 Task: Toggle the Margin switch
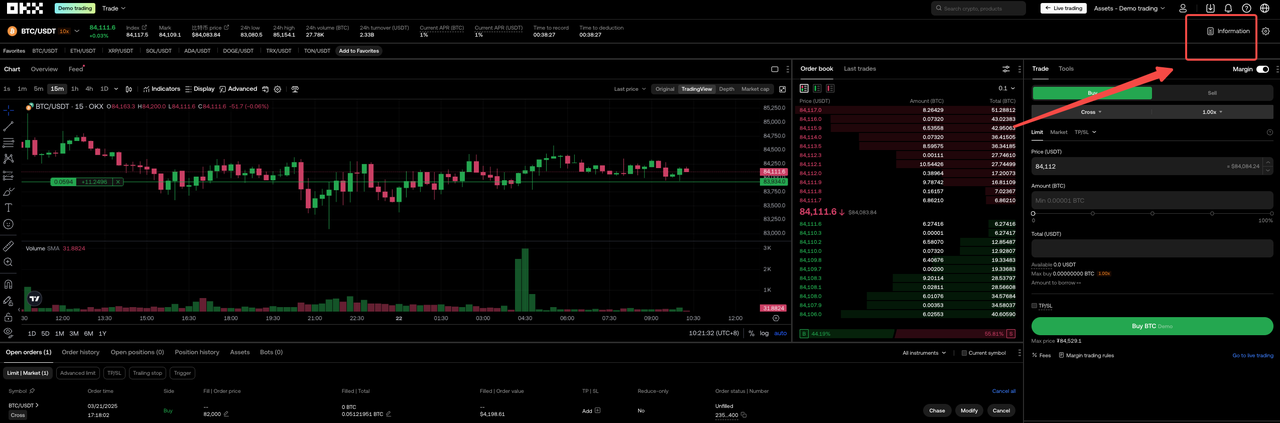pos(1262,69)
